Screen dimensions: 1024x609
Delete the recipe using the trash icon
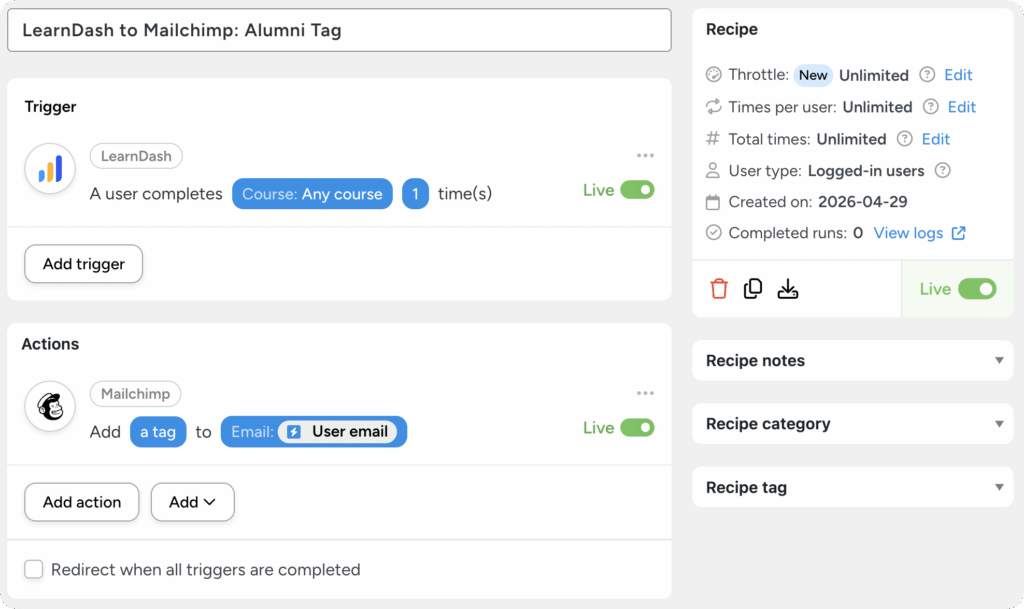coord(720,288)
